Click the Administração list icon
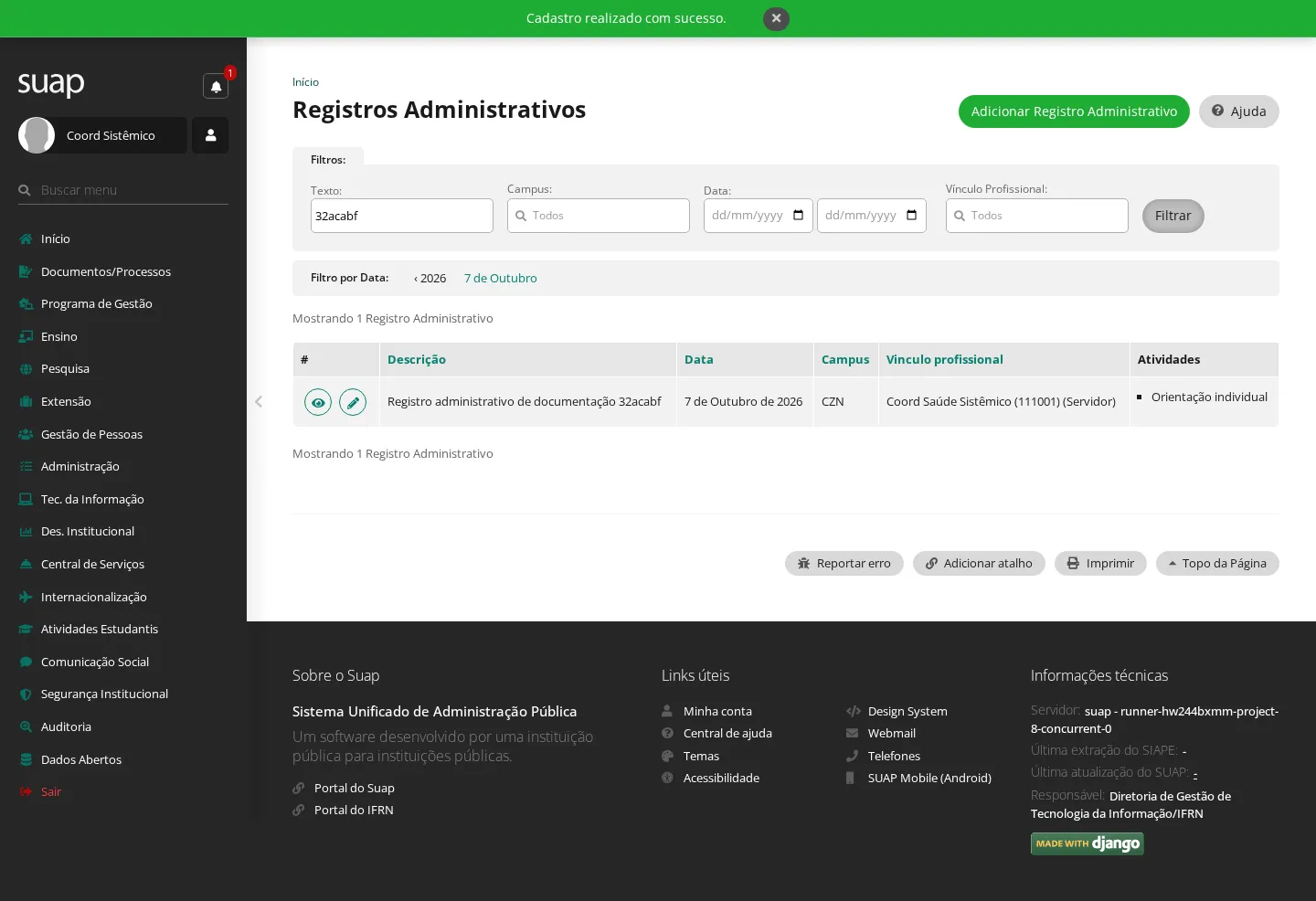1316x901 pixels. click(26, 466)
